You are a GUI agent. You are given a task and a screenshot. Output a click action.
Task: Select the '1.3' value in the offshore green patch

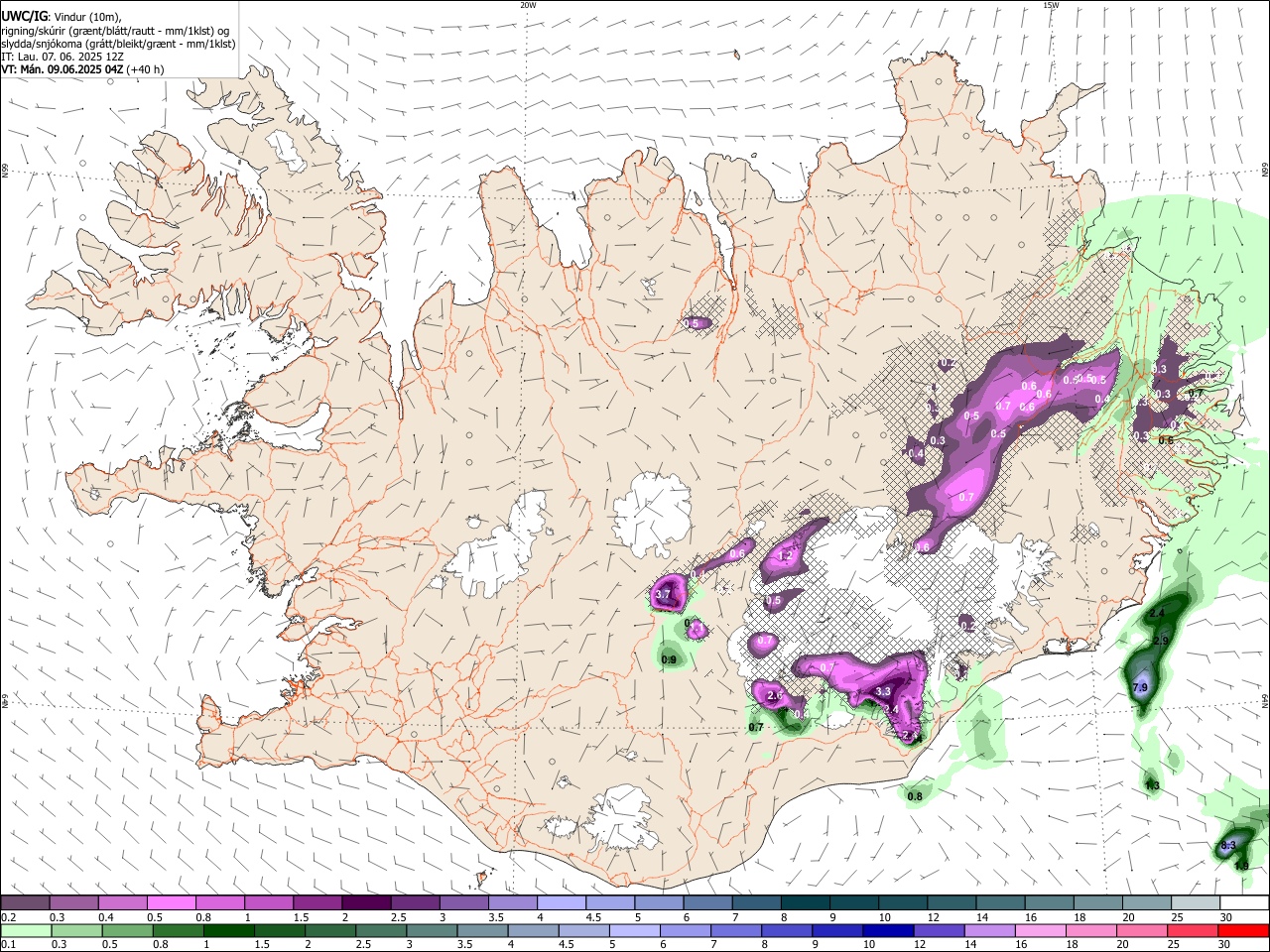pyautogui.click(x=1152, y=785)
